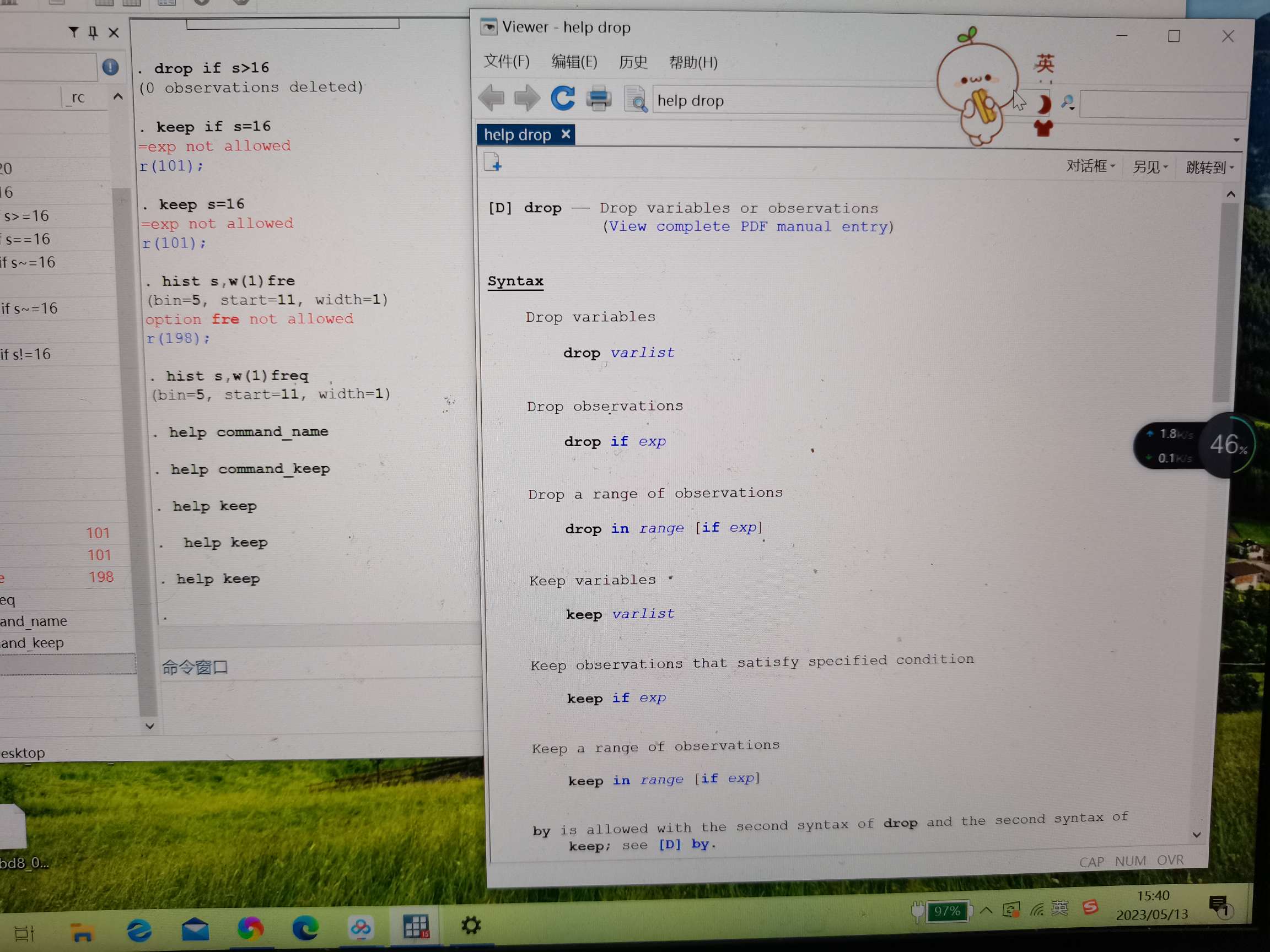Close the help drop tab
Screen dimensions: 1270x952
click(566, 134)
